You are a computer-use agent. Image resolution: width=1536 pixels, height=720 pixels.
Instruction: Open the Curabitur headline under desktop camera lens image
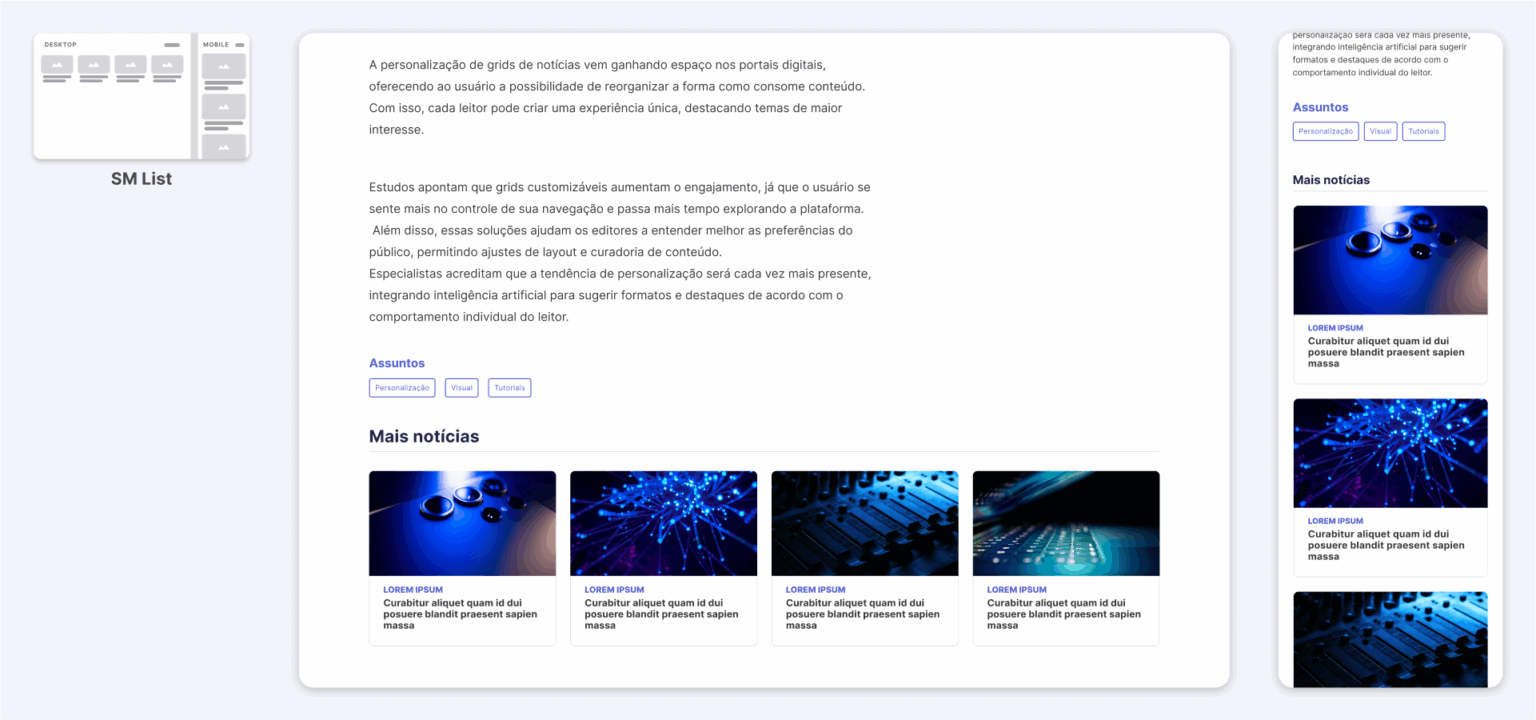(460, 614)
